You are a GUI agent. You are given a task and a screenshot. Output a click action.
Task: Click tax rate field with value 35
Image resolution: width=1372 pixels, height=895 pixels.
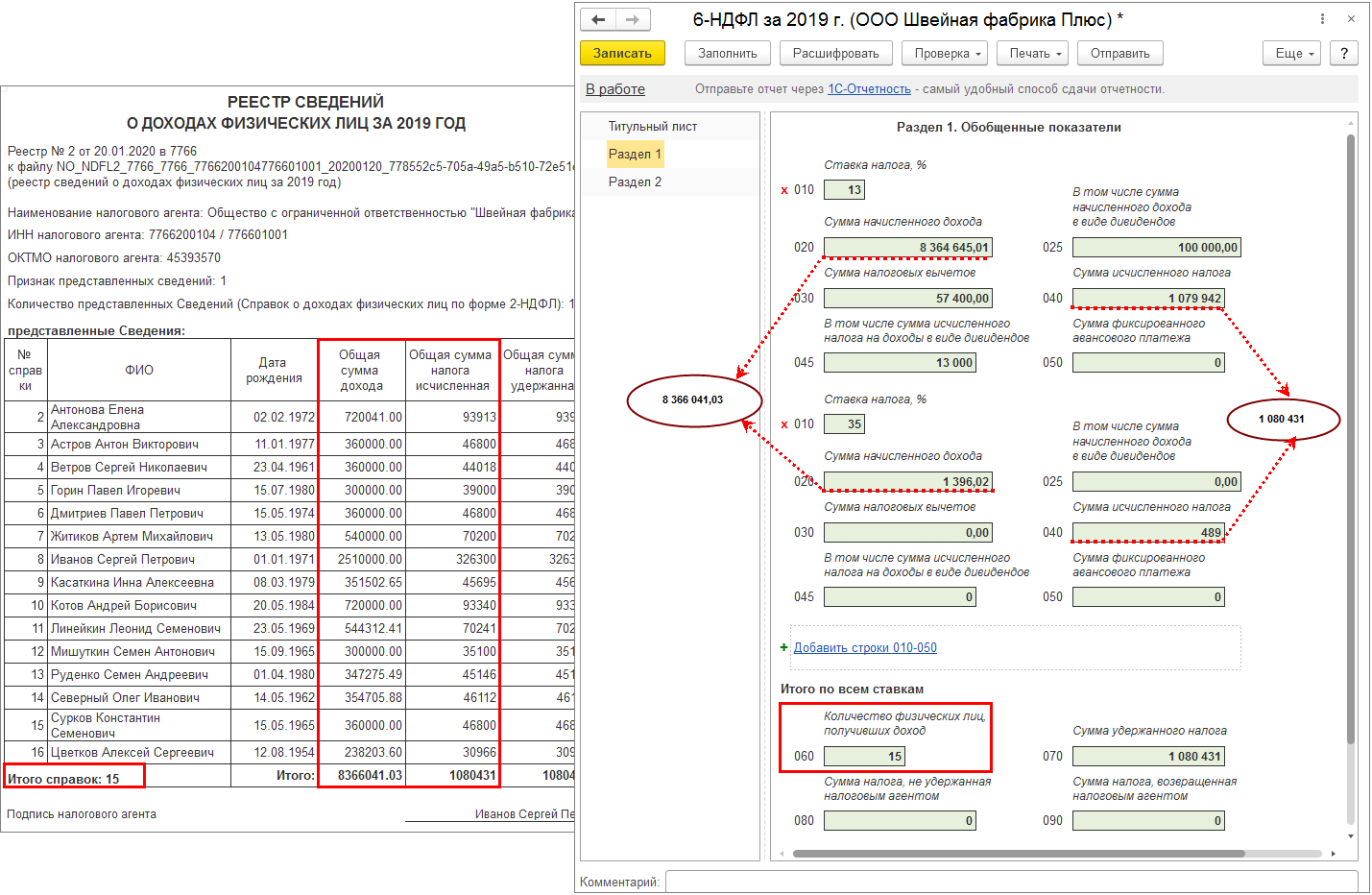tap(844, 424)
